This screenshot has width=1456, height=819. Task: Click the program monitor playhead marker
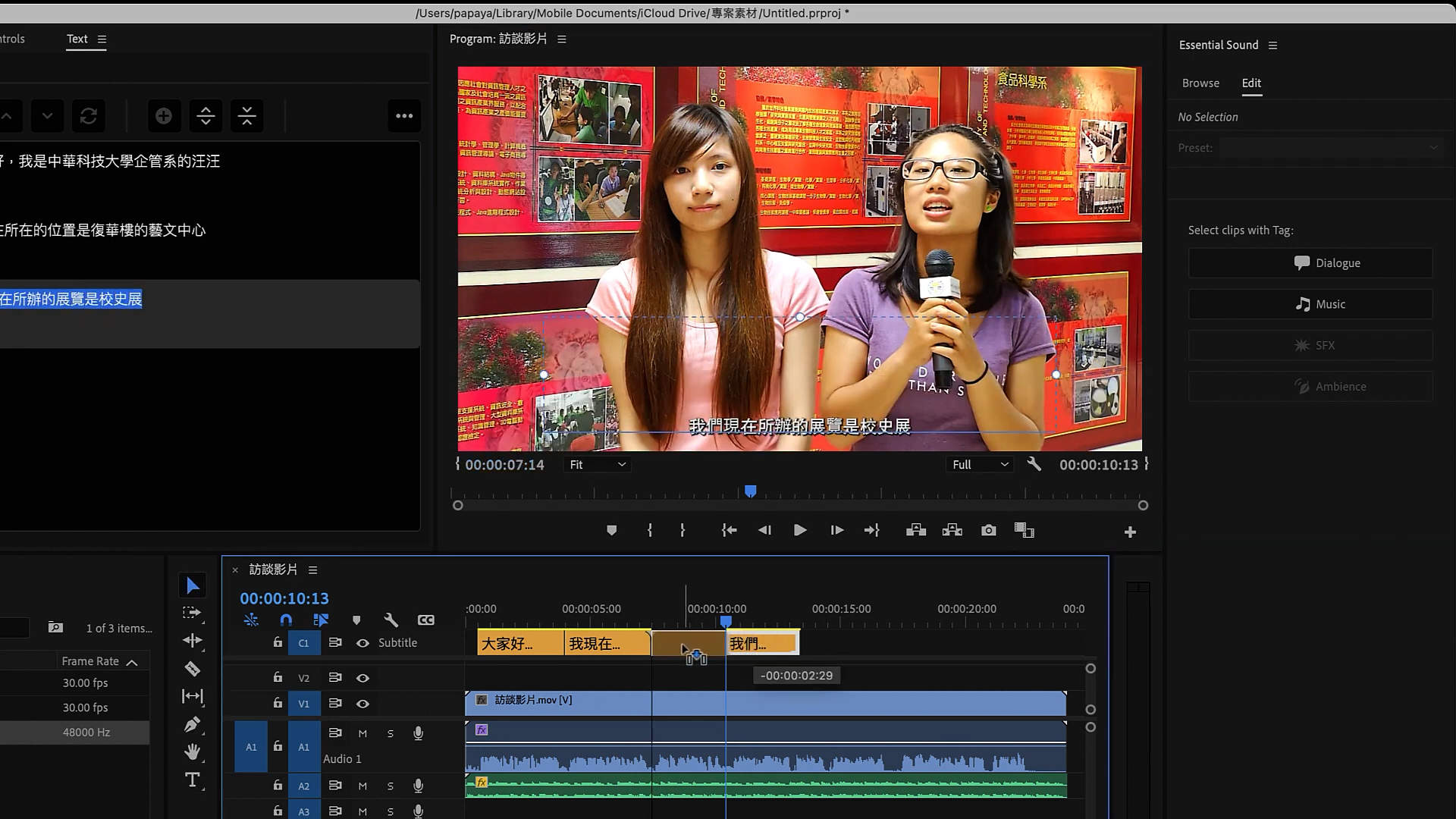pos(750,491)
